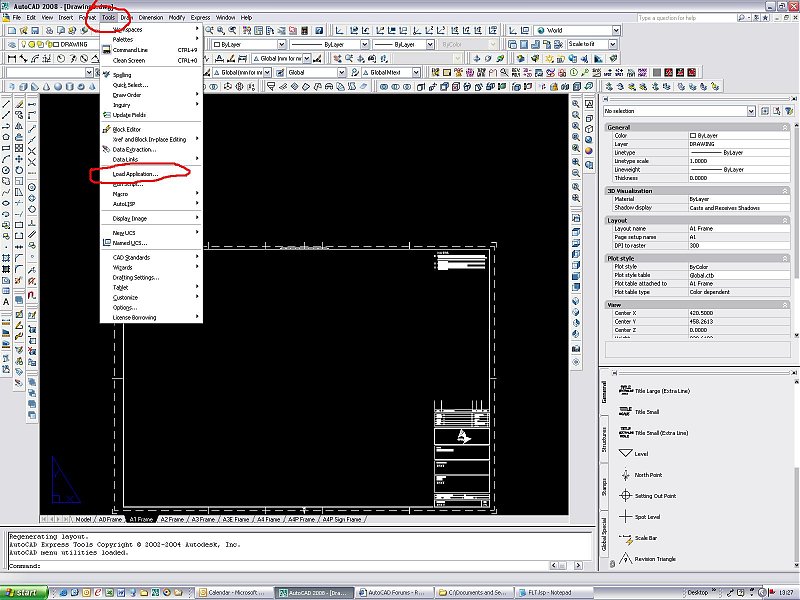
Task: Open the linetype ByLayer dropdown arrow
Action: pyautogui.click(x=365, y=44)
